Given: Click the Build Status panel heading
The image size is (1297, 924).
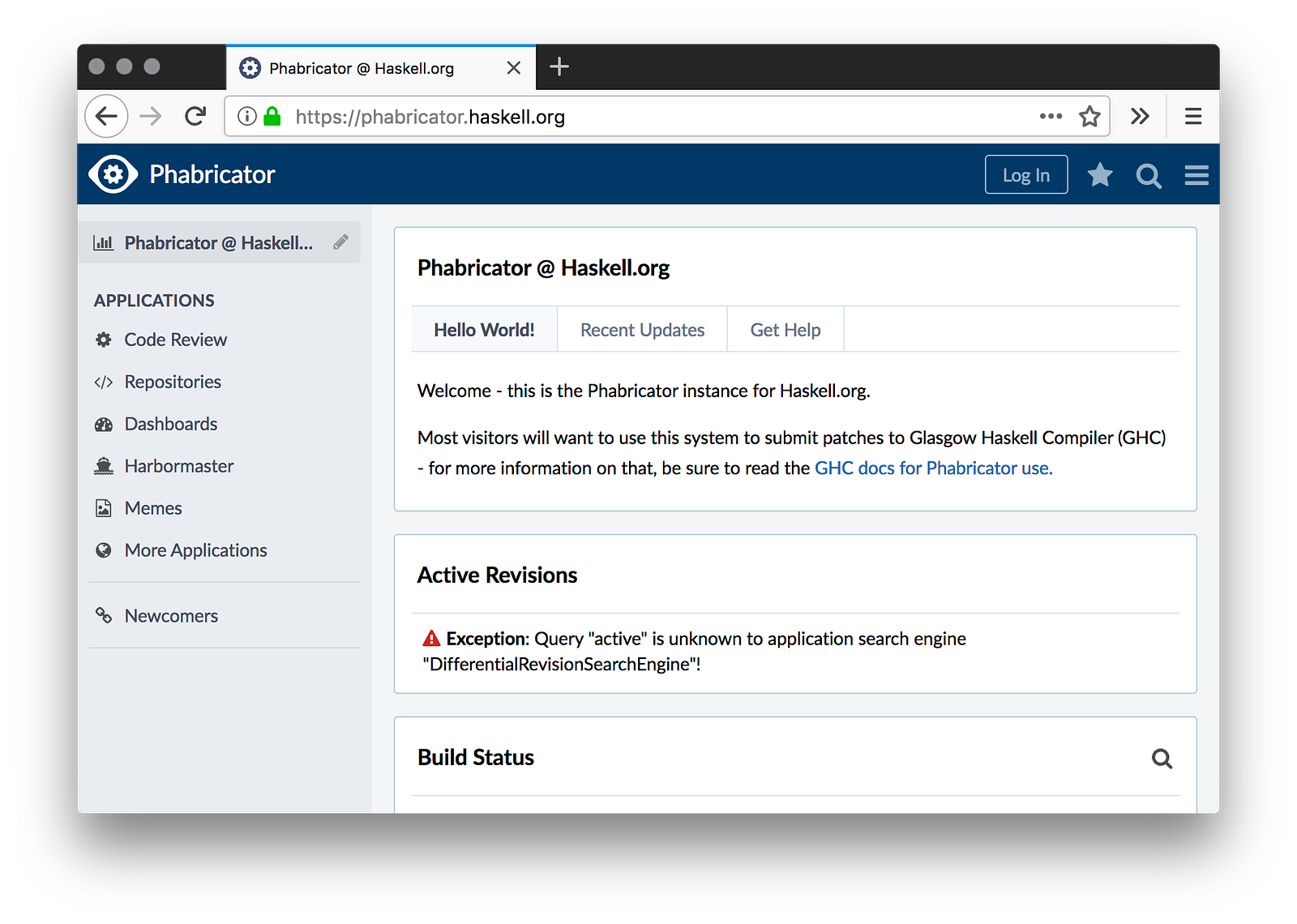Looking at the screenshot, I should tap(476, 757).
